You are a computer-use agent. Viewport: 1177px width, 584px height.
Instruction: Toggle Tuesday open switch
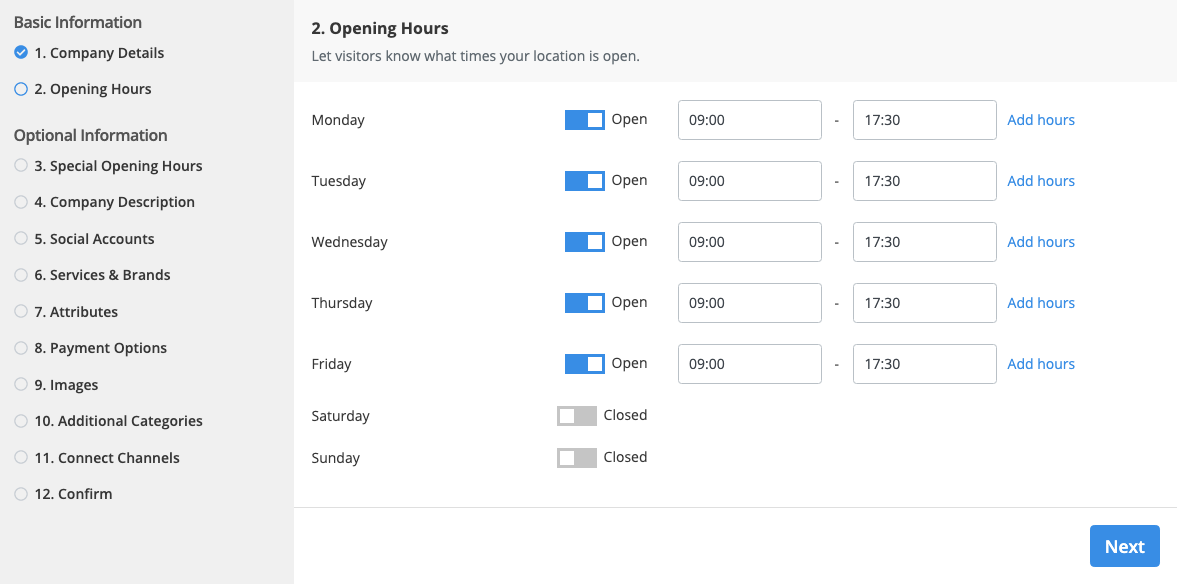click(x=584, y=181)
